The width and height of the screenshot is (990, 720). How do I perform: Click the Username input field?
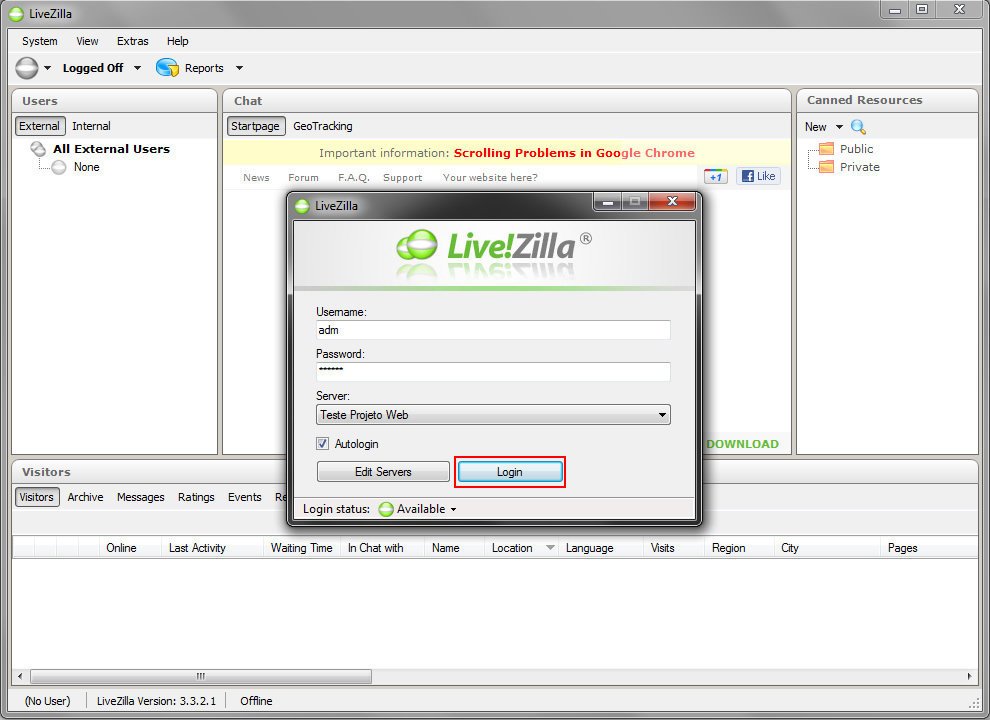pyautogui.click(x=493, y=330)
